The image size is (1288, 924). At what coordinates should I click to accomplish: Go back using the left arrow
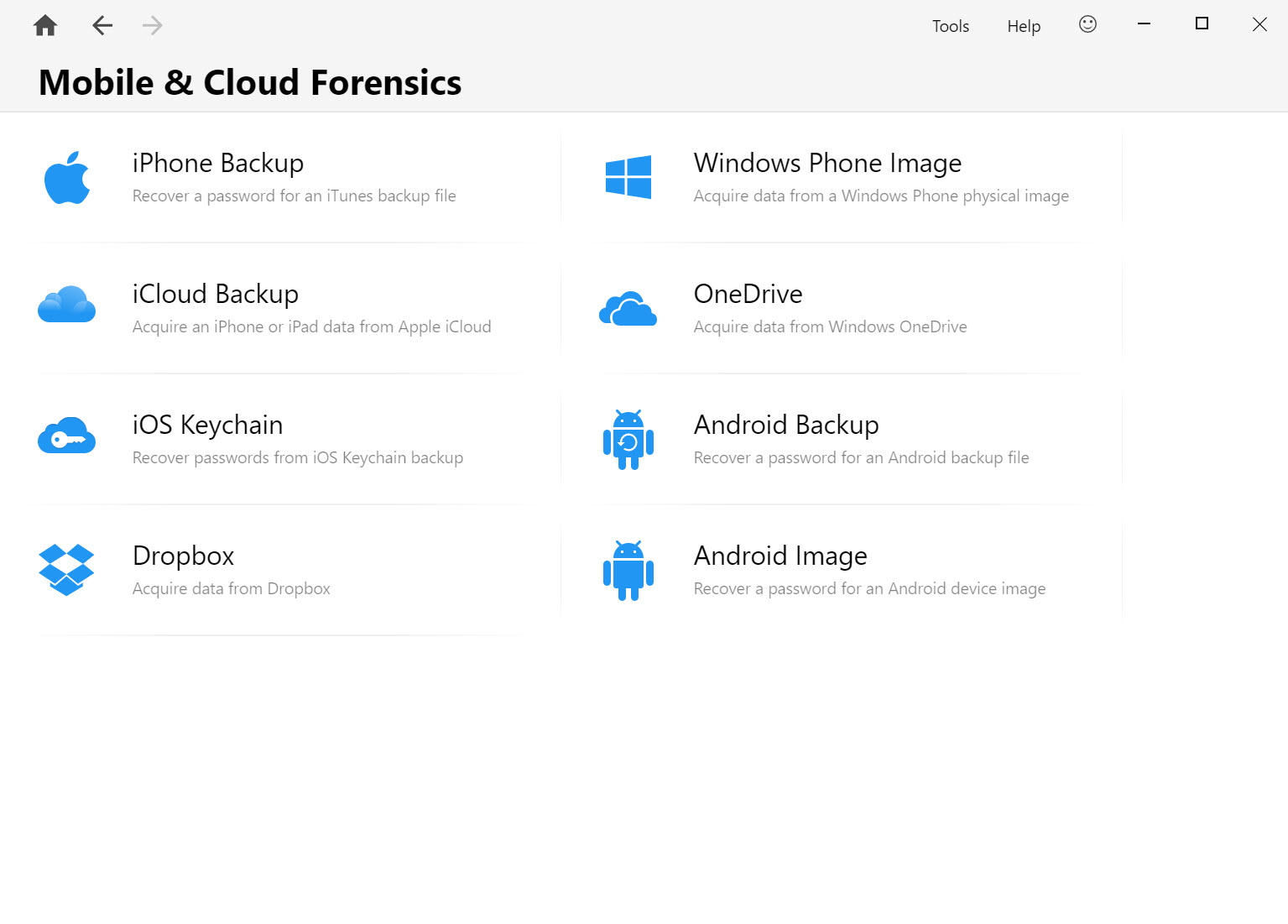(102, 25)
